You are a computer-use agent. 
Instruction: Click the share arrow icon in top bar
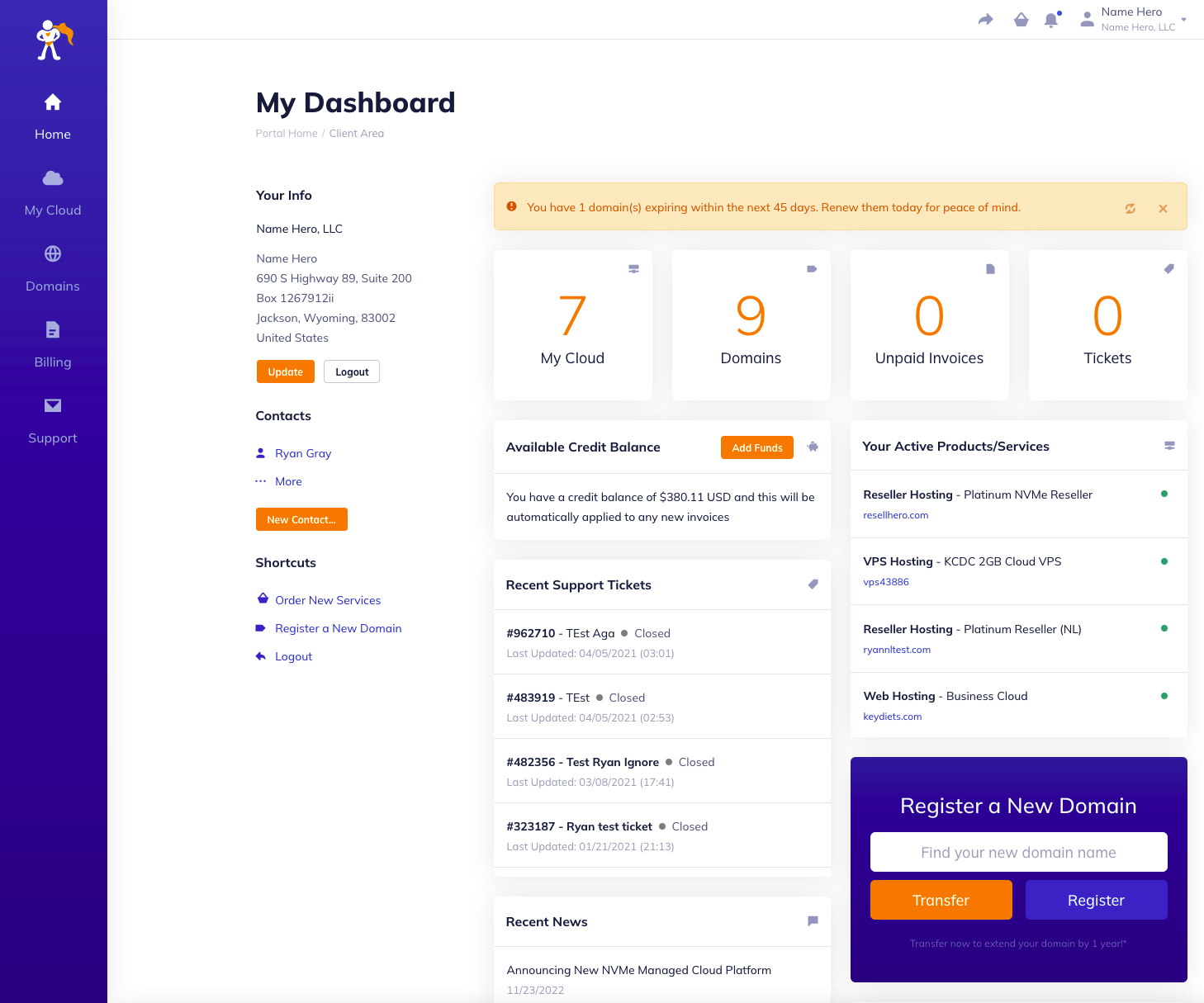[986, 19]
